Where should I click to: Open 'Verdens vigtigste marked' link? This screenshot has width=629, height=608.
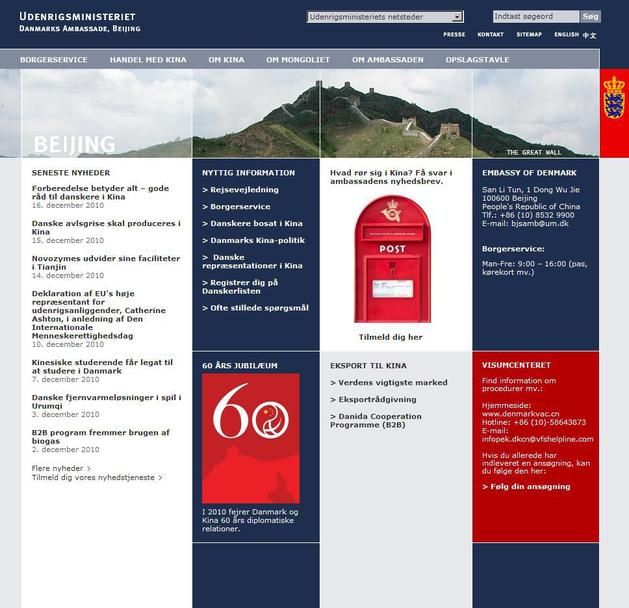pyautogui.click(x=389, y=383)
